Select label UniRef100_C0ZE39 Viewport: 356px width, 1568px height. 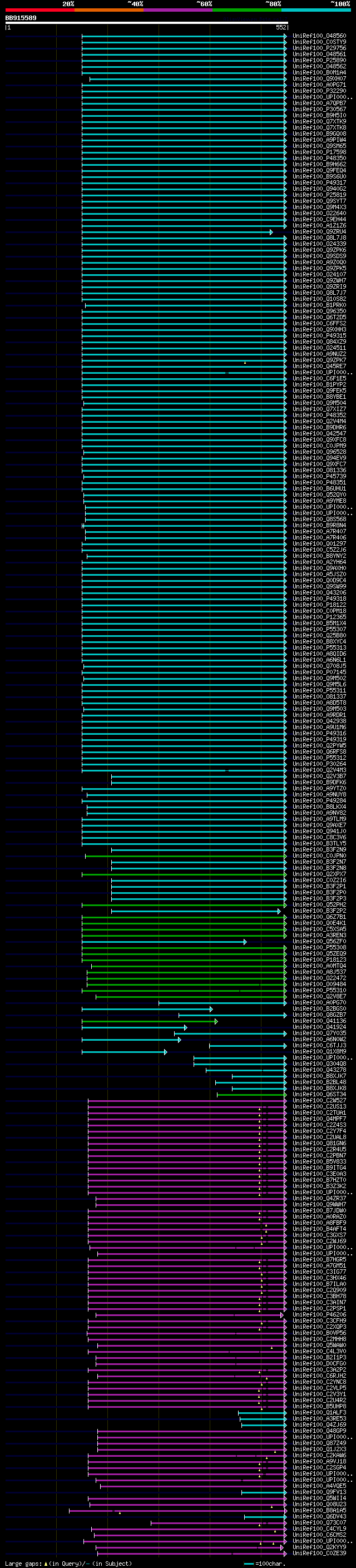(x=319, y=1554)
